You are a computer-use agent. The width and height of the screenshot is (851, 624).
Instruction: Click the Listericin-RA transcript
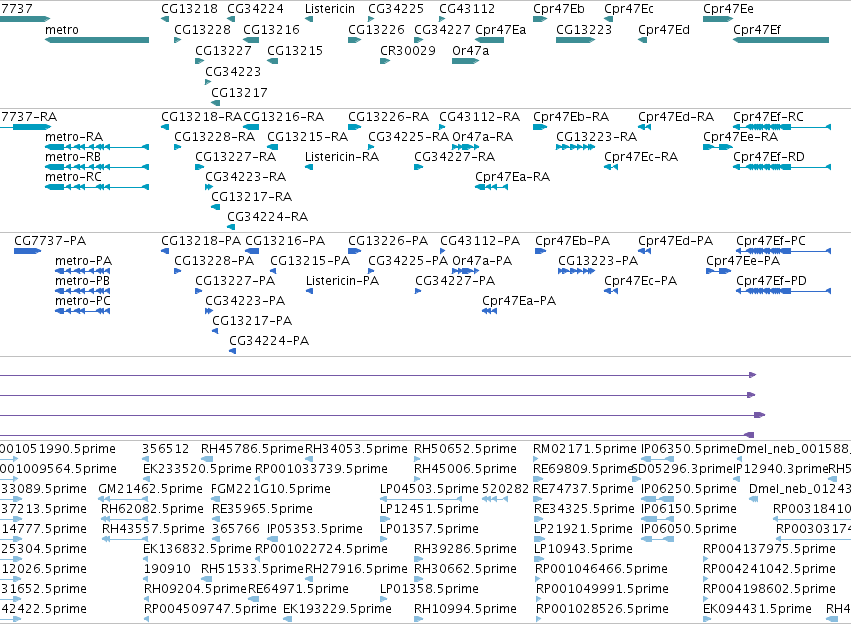309,167
